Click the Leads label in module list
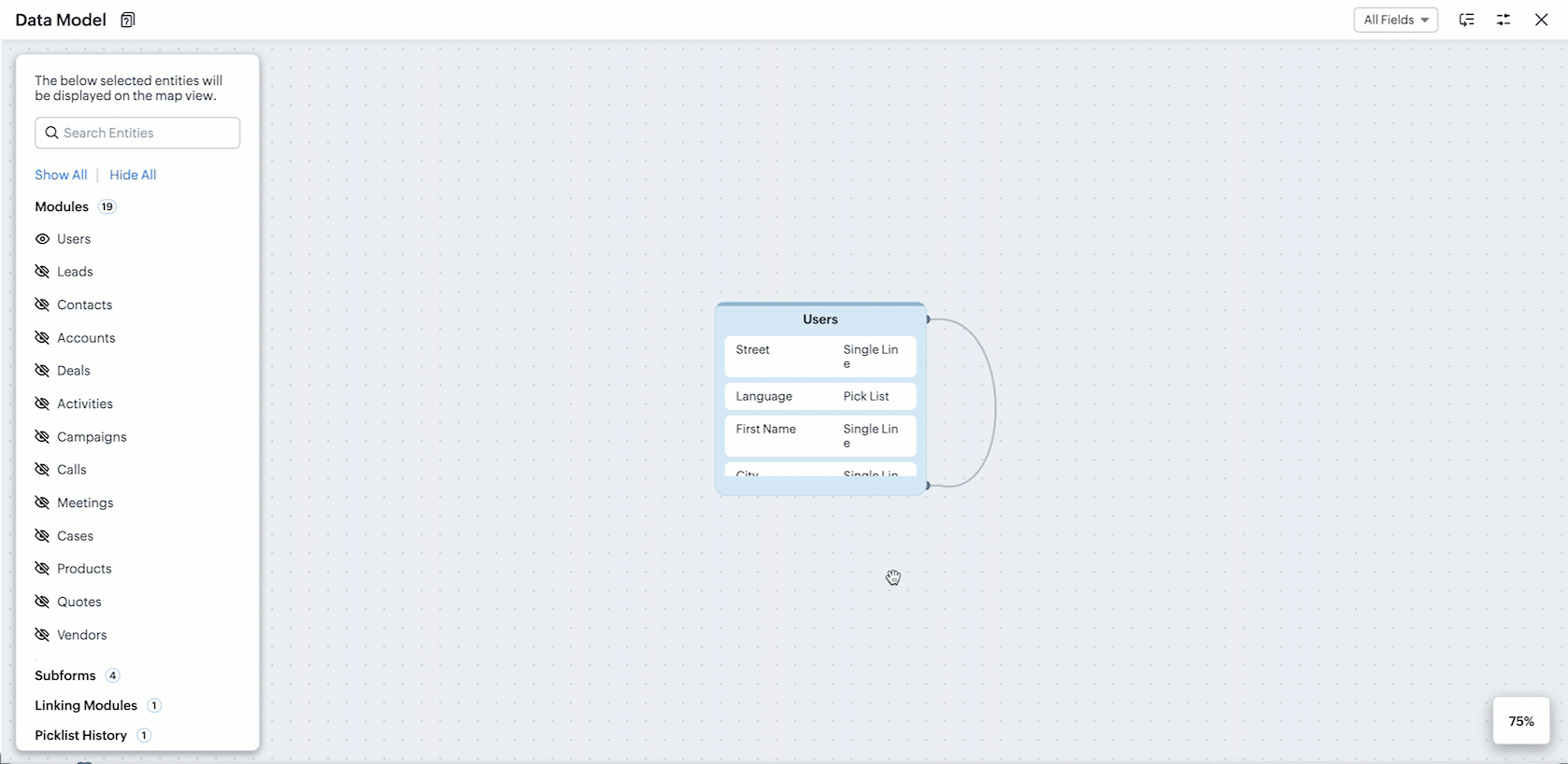The width and height of the screenshot is (1568, 764). coord(75,272)
